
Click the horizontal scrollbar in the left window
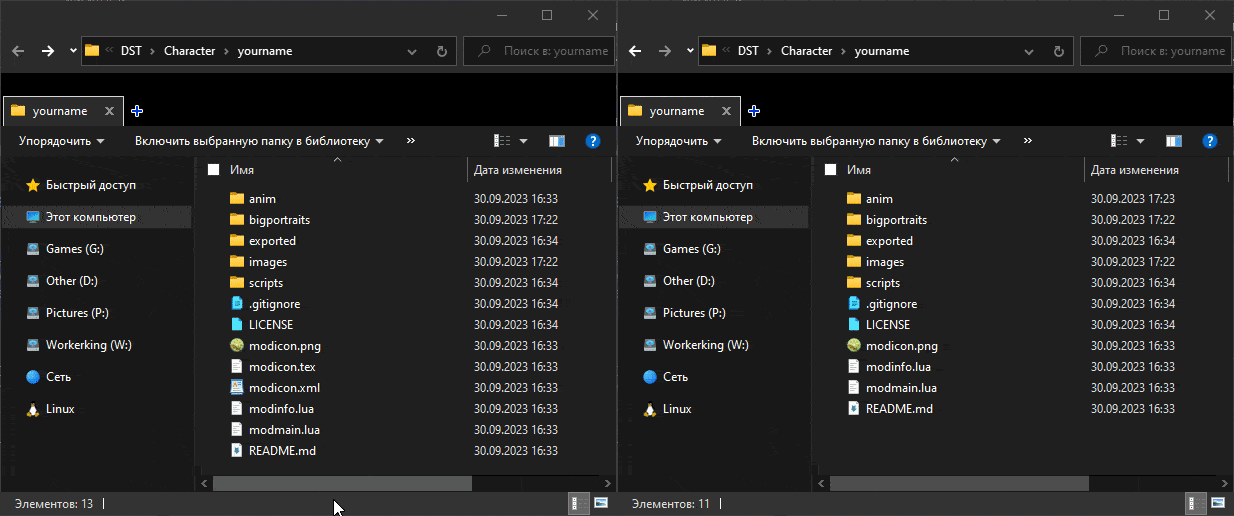[x=342, y=484]
